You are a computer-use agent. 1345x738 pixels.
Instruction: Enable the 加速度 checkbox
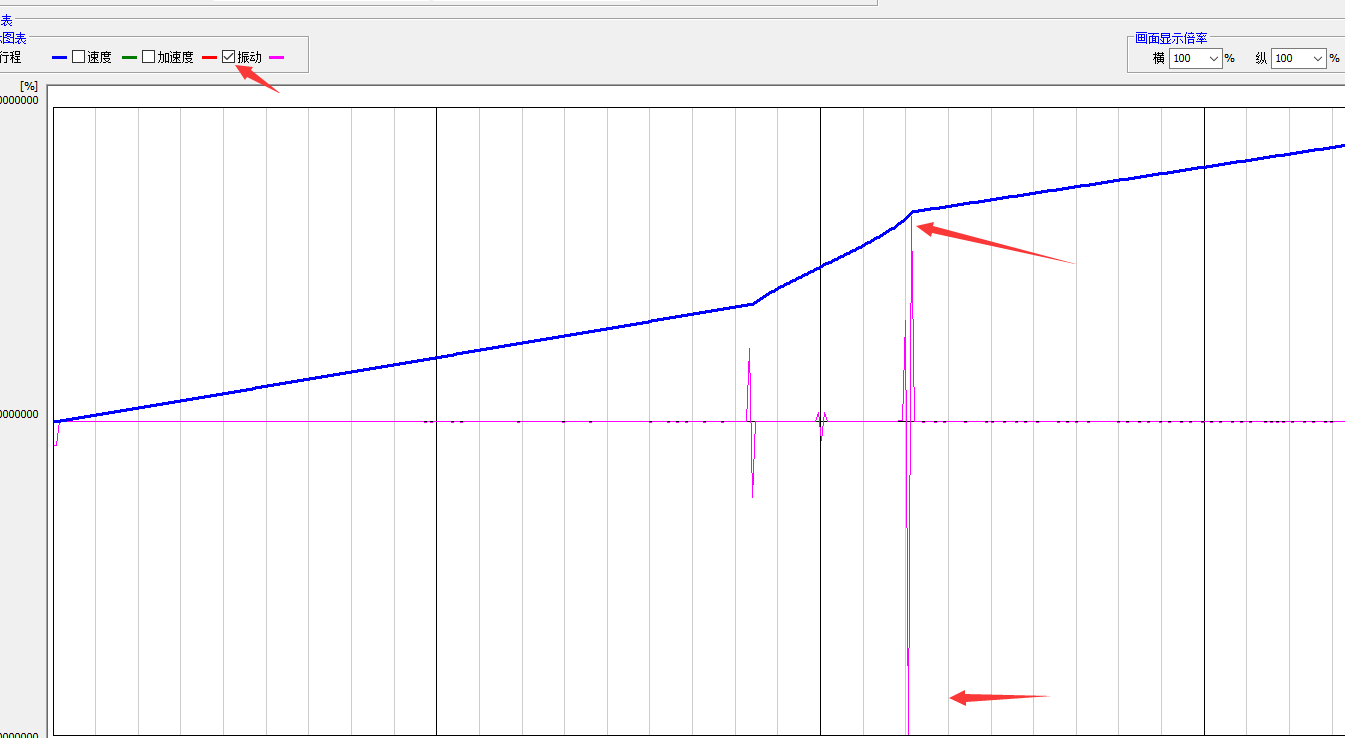point(148,57)
